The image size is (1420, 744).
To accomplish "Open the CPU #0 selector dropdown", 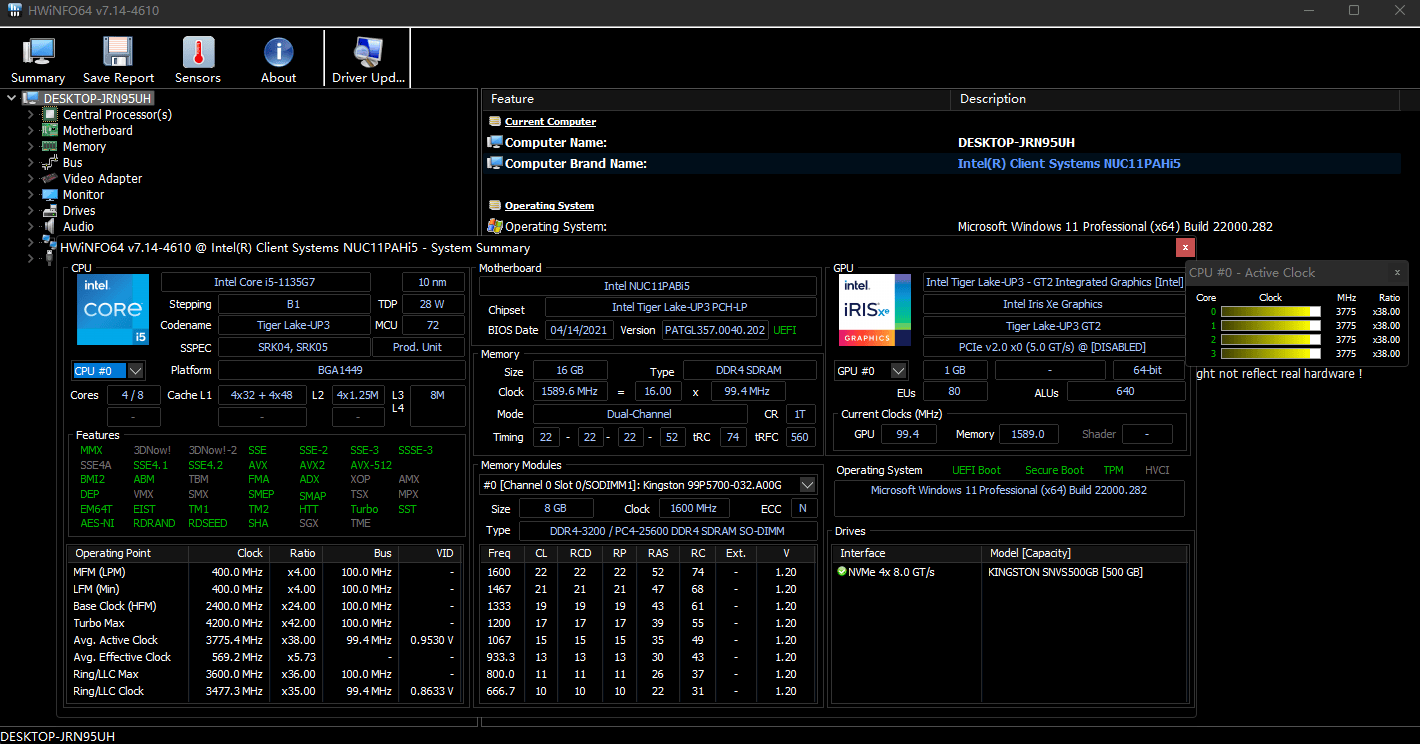I will pos(136,371).
